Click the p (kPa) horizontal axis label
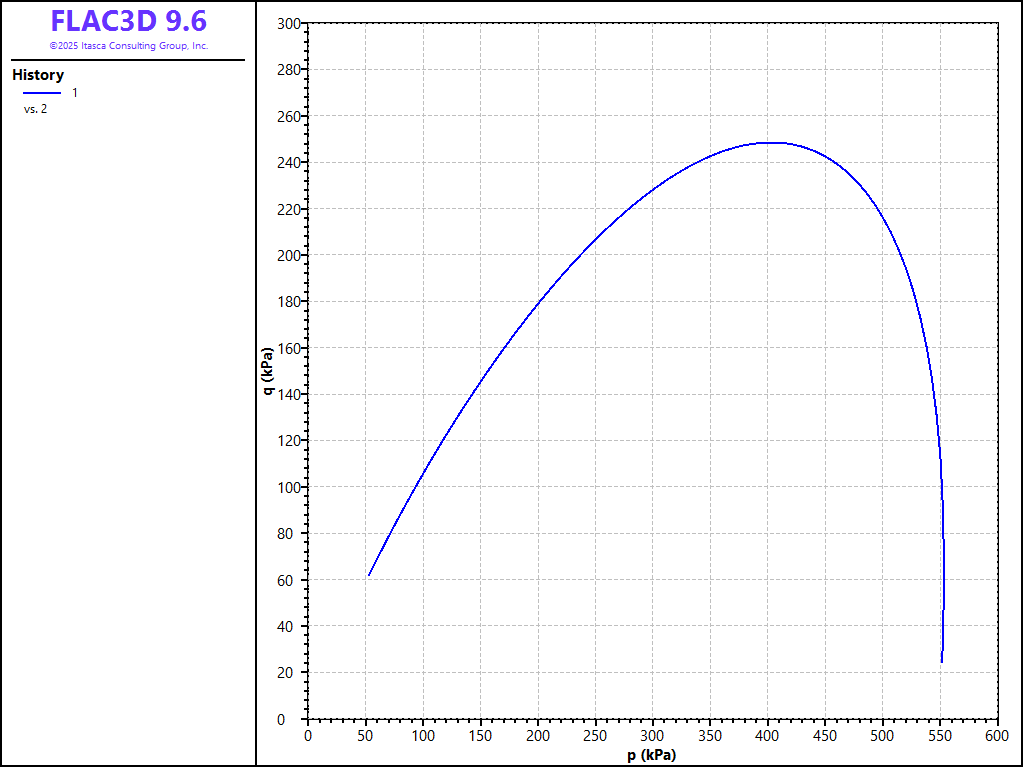 [x=652, y=755]
